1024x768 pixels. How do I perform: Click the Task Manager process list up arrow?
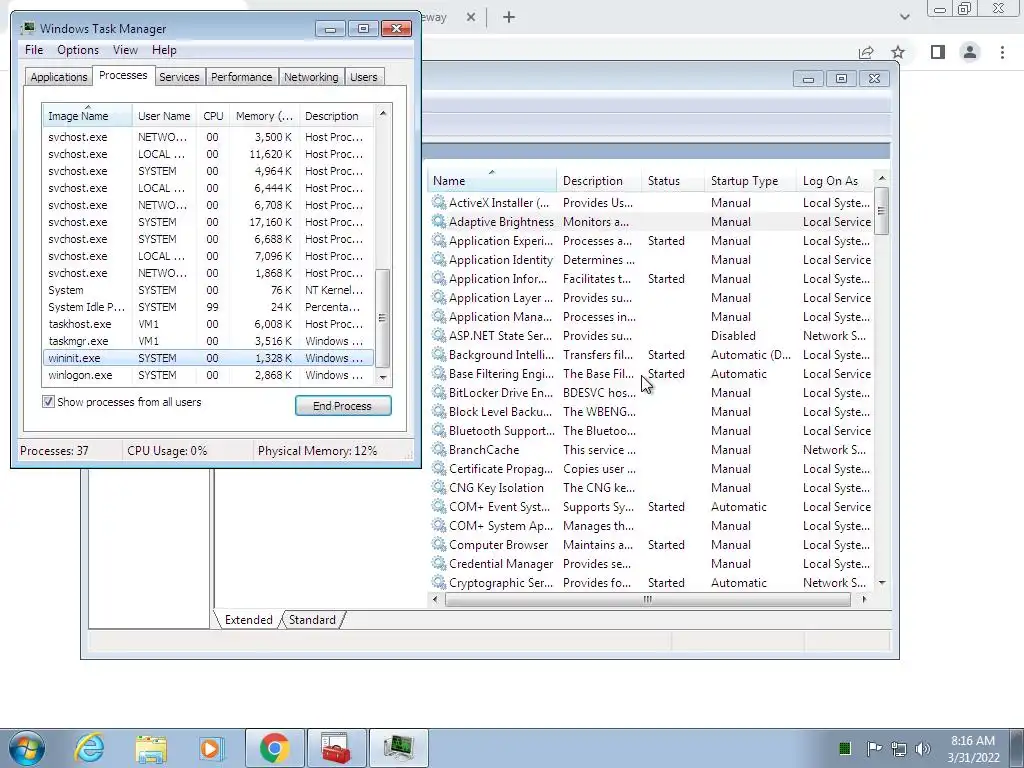(383, 114)
